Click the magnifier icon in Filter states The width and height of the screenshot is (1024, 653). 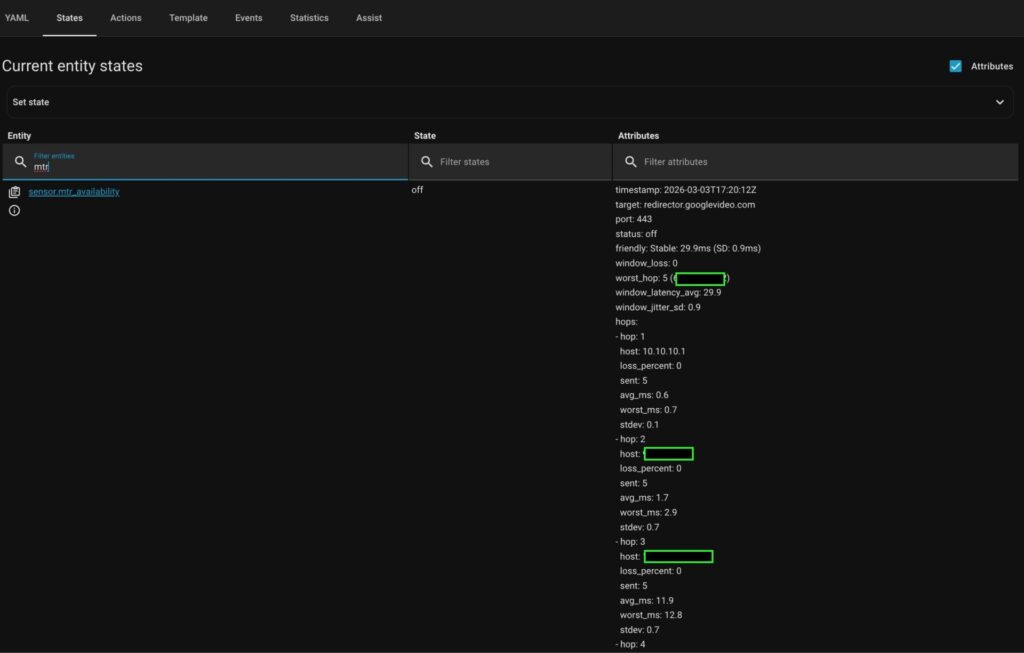[x=427, y=162]
